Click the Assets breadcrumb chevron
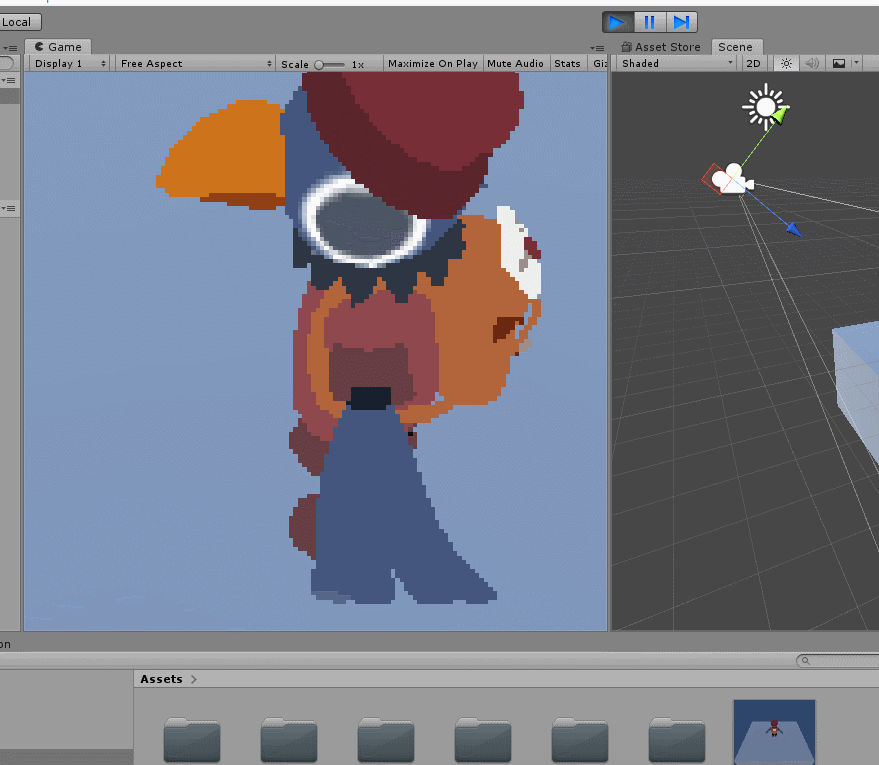This screenshot has width=879, height=765. 193,679
